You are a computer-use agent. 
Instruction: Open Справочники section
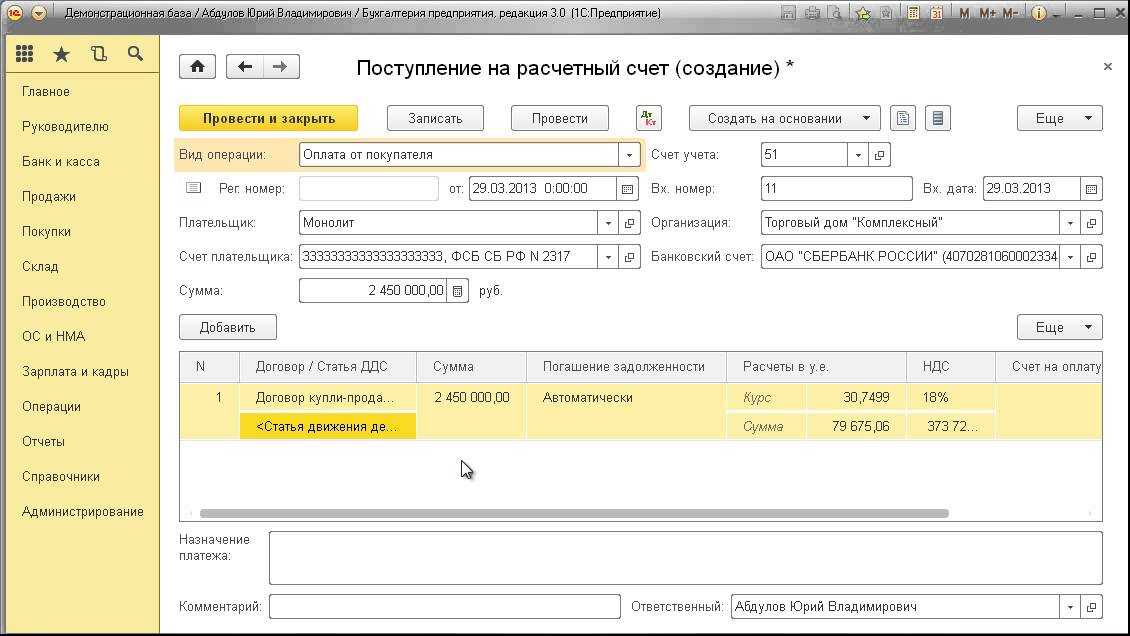pyautogui.click(x=61, y=477)
